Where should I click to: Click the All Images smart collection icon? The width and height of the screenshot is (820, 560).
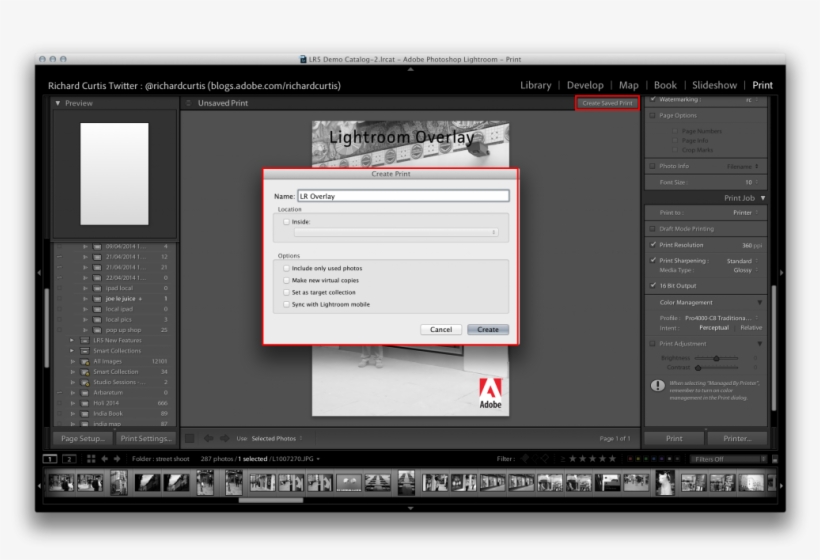[x=85, y=361]
